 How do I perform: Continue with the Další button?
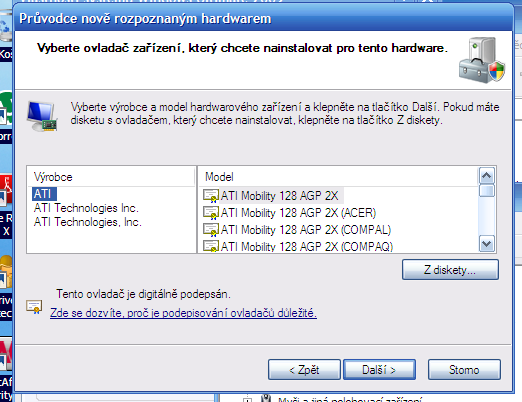coord(379,370)
